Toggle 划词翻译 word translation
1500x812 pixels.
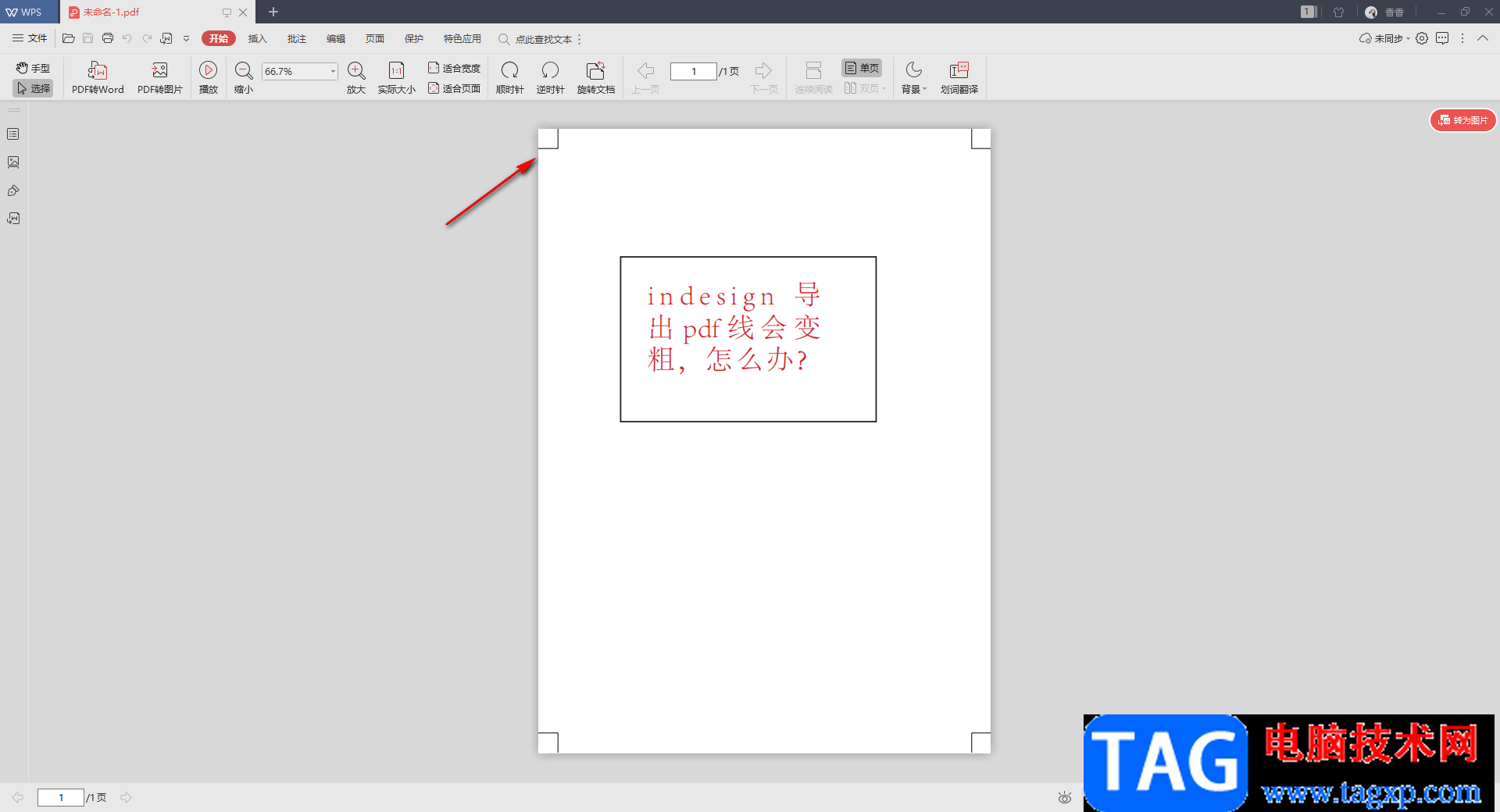959,78
